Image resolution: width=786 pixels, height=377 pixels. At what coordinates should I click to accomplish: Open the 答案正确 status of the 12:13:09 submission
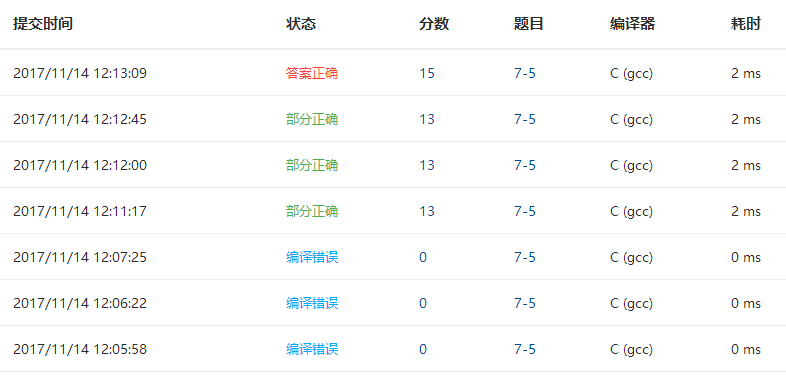click(x=312, y=74)
